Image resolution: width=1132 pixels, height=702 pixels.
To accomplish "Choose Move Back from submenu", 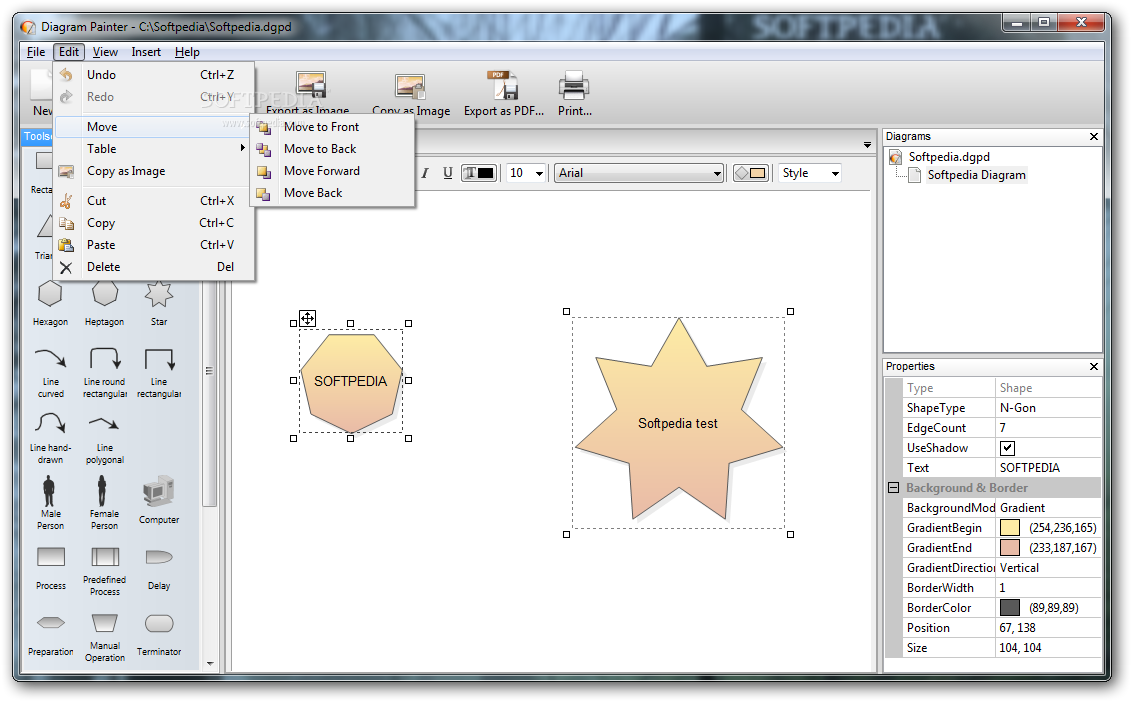I will 333,193.
